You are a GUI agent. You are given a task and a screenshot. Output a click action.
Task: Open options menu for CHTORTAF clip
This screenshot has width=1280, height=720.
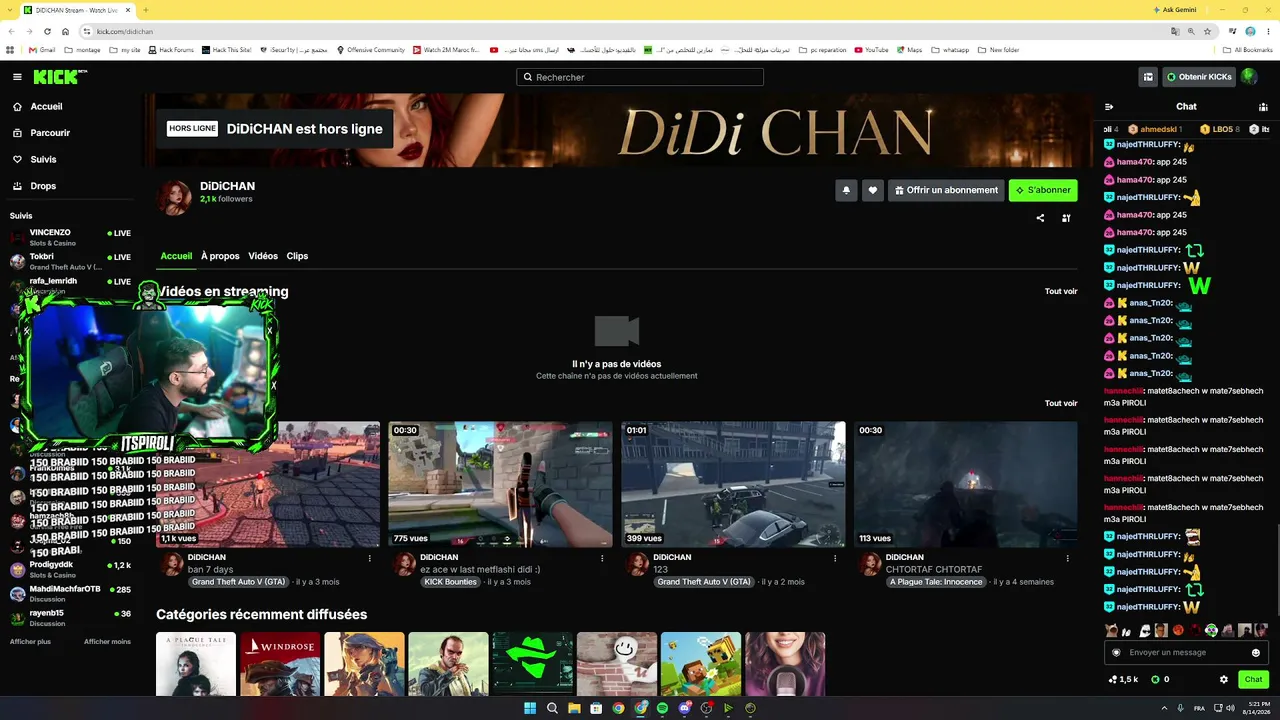[1067, 558]
